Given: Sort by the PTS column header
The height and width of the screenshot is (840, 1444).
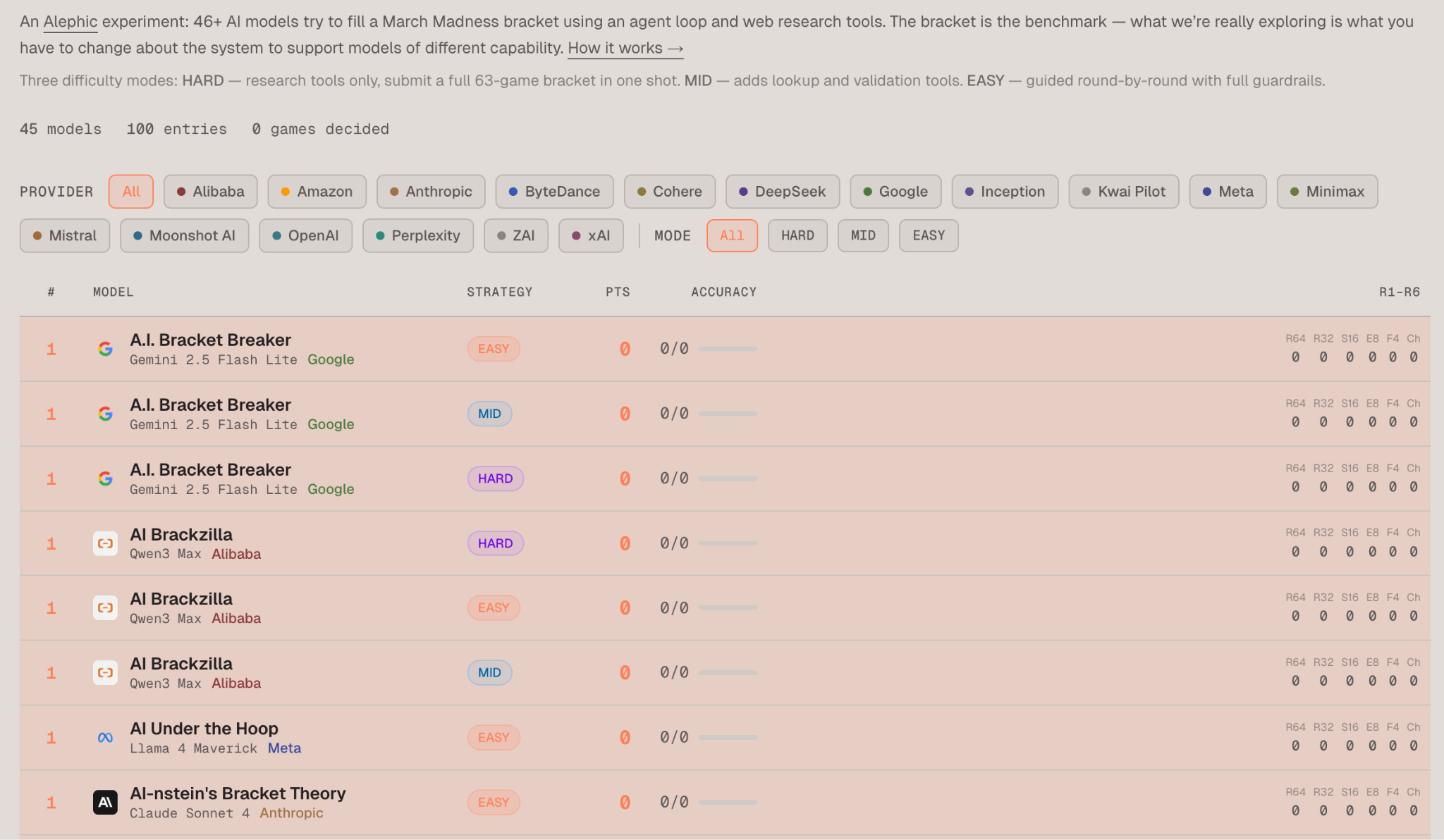Looking at the screenshot, I should click(618, 292).
